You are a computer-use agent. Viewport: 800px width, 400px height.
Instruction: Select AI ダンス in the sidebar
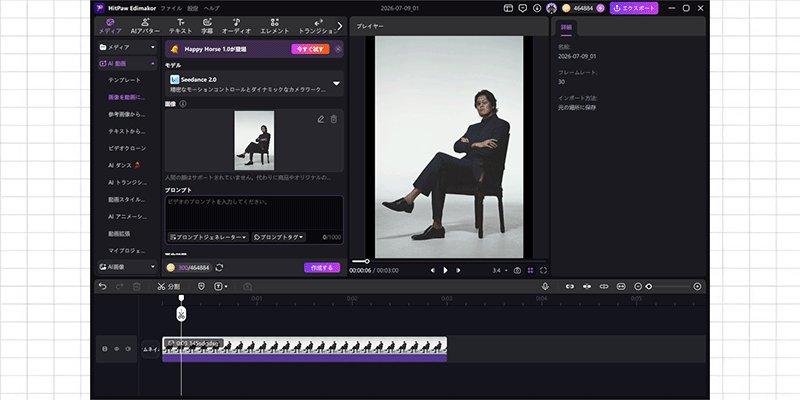coord(123,165)
